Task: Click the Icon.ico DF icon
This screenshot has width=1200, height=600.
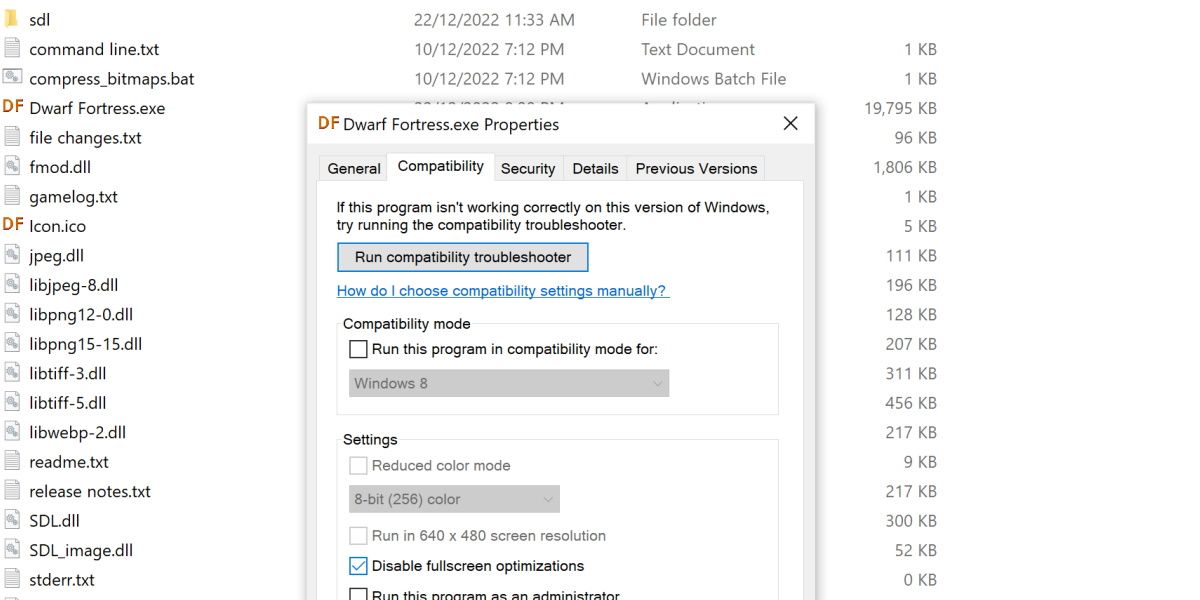Action: [13, 225]
